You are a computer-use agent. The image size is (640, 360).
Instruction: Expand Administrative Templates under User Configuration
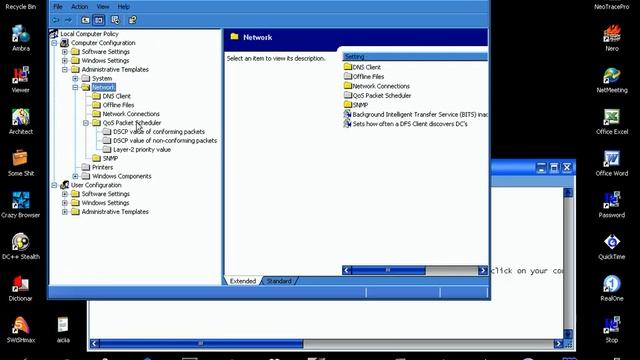pos(65,212)
